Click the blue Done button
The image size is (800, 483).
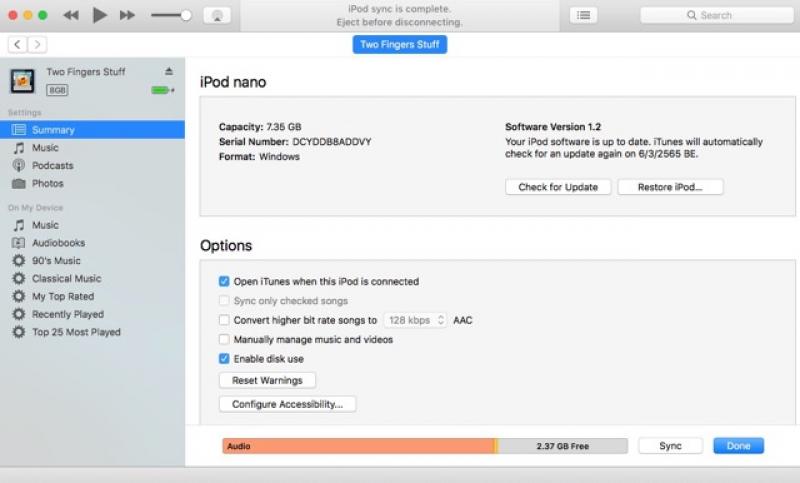click(738, 446)
